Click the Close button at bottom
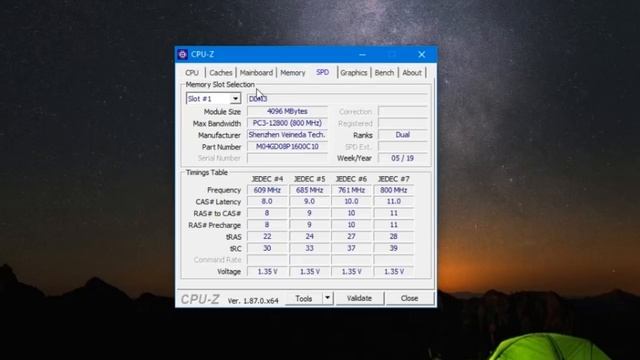Viewport: 640px width, 360px height. tap(409, 298)
